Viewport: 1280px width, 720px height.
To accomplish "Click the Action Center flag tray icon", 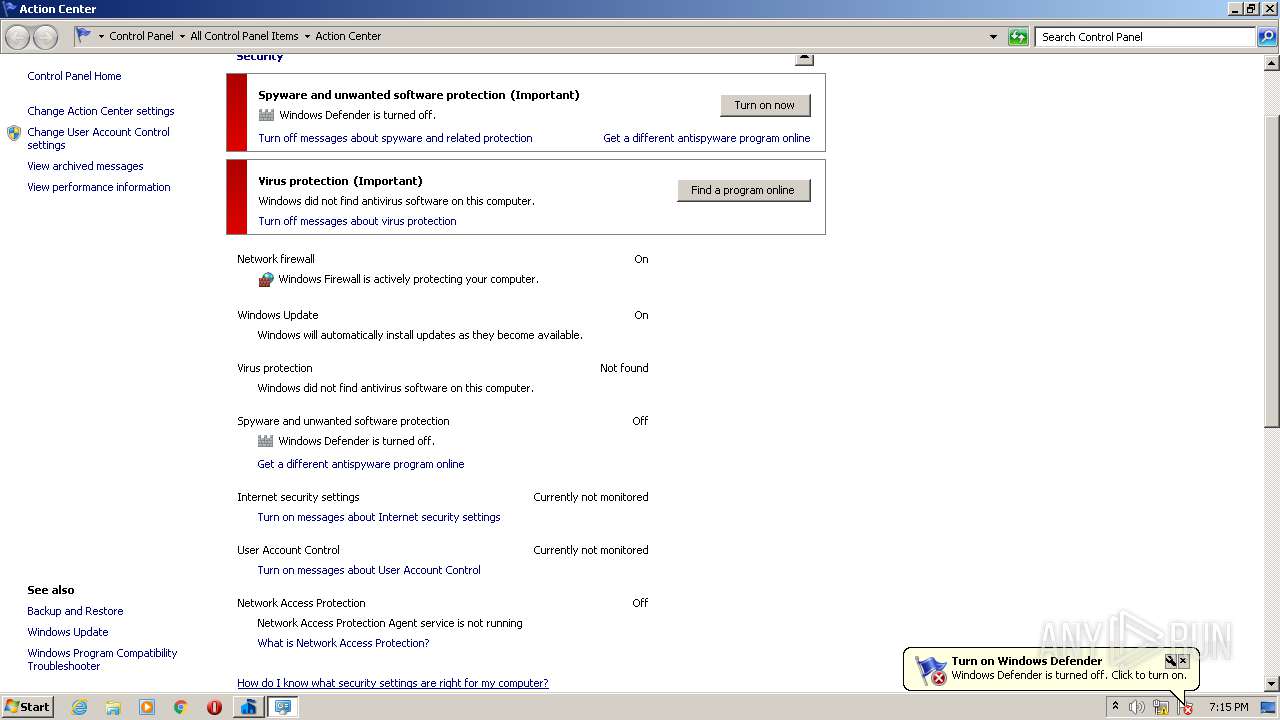I will point(1185,707).
